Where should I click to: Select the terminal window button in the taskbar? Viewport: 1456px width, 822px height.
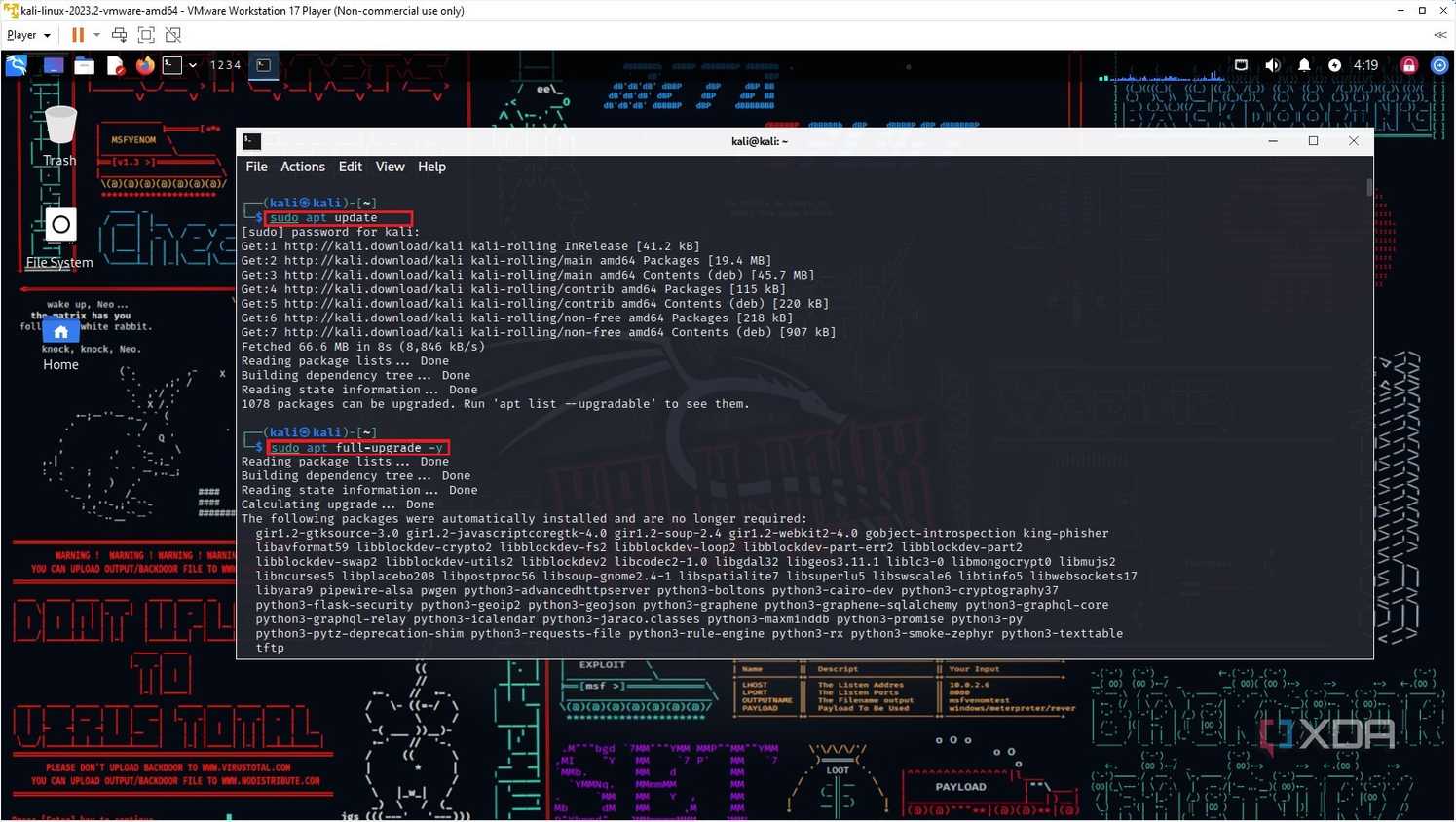[264, 65]
